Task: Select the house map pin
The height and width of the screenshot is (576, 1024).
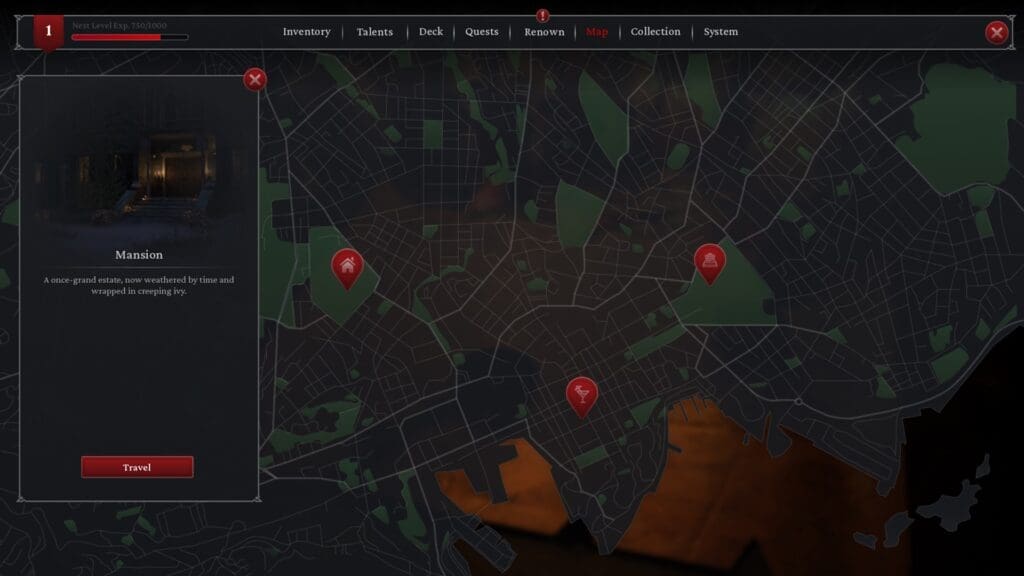Action: pyautogui.click(x=347, y=268)
